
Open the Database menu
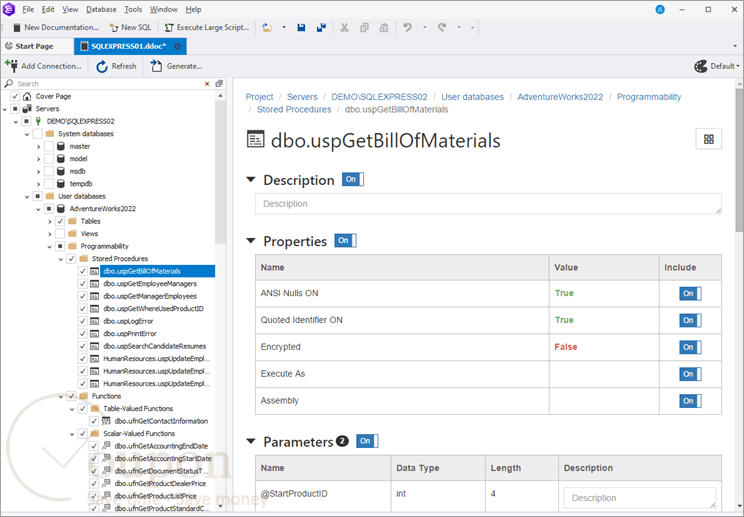click(x=101, y=9)
